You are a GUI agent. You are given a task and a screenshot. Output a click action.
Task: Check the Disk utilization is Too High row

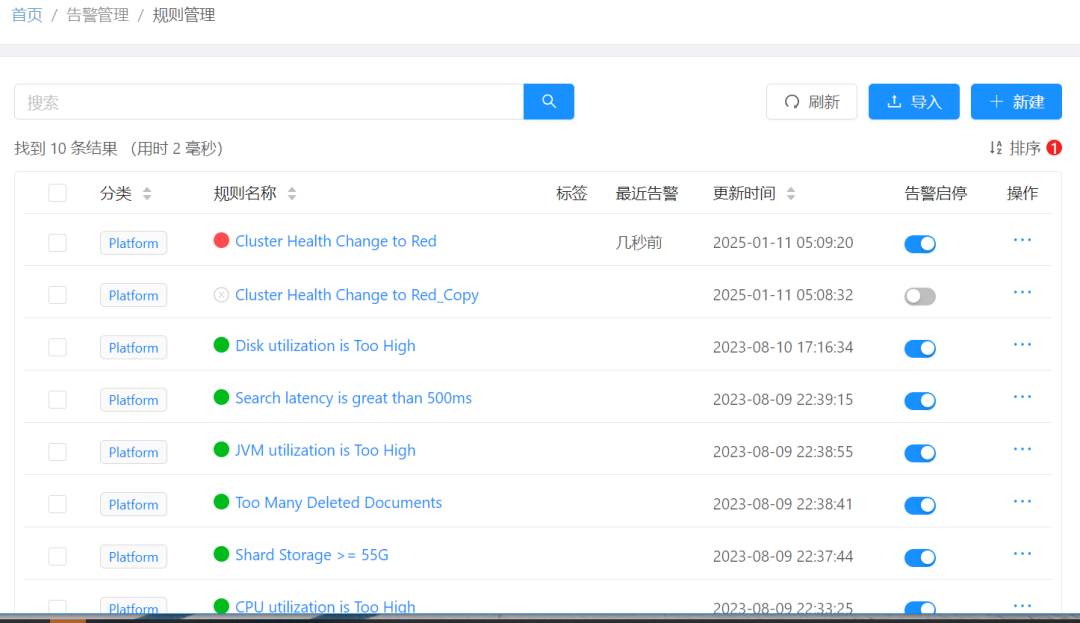coord(57,347)
